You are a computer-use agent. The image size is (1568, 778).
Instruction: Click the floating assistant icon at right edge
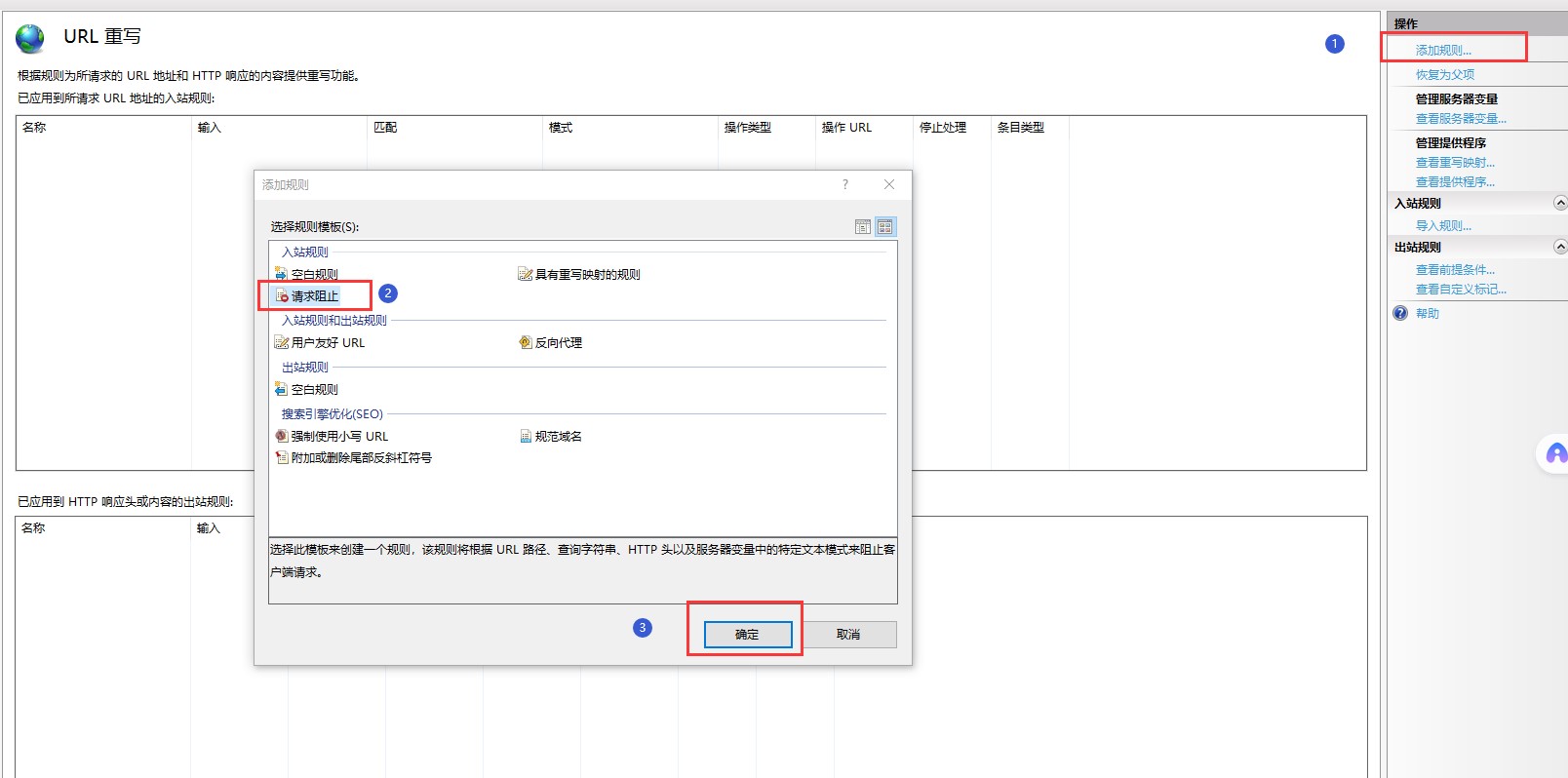pos(1556,453)
